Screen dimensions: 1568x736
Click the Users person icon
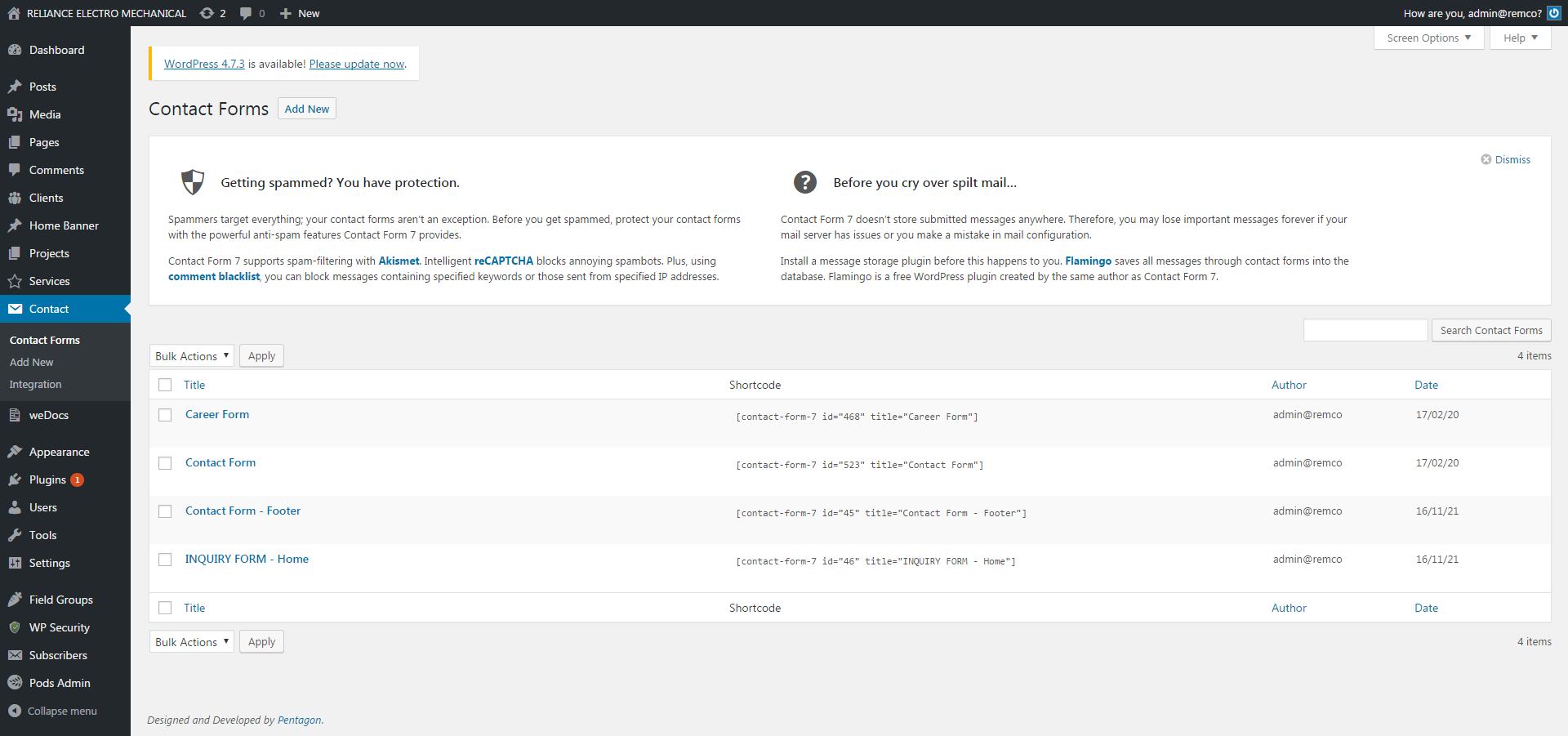click(15, 507)
